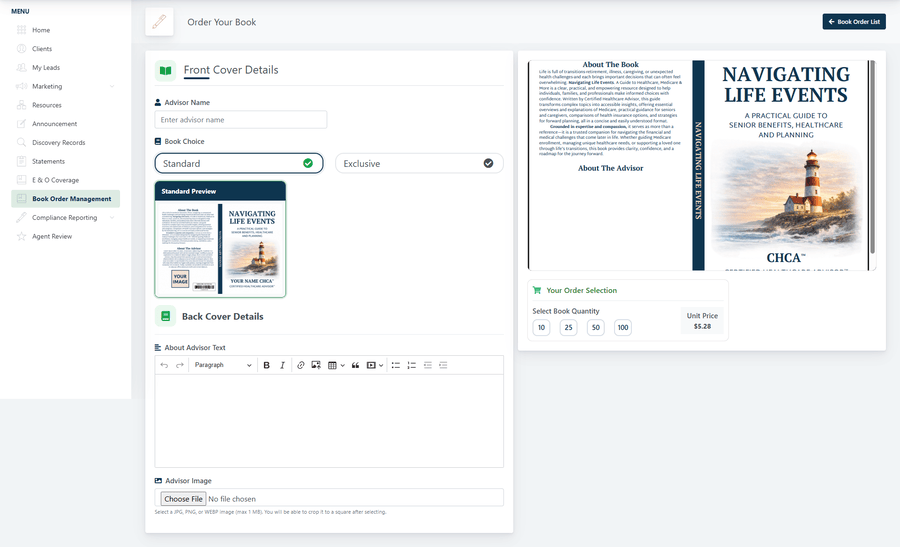900x547 pixels.
Task: Click the E & O Coverage icon
Action: coord(21,180)
